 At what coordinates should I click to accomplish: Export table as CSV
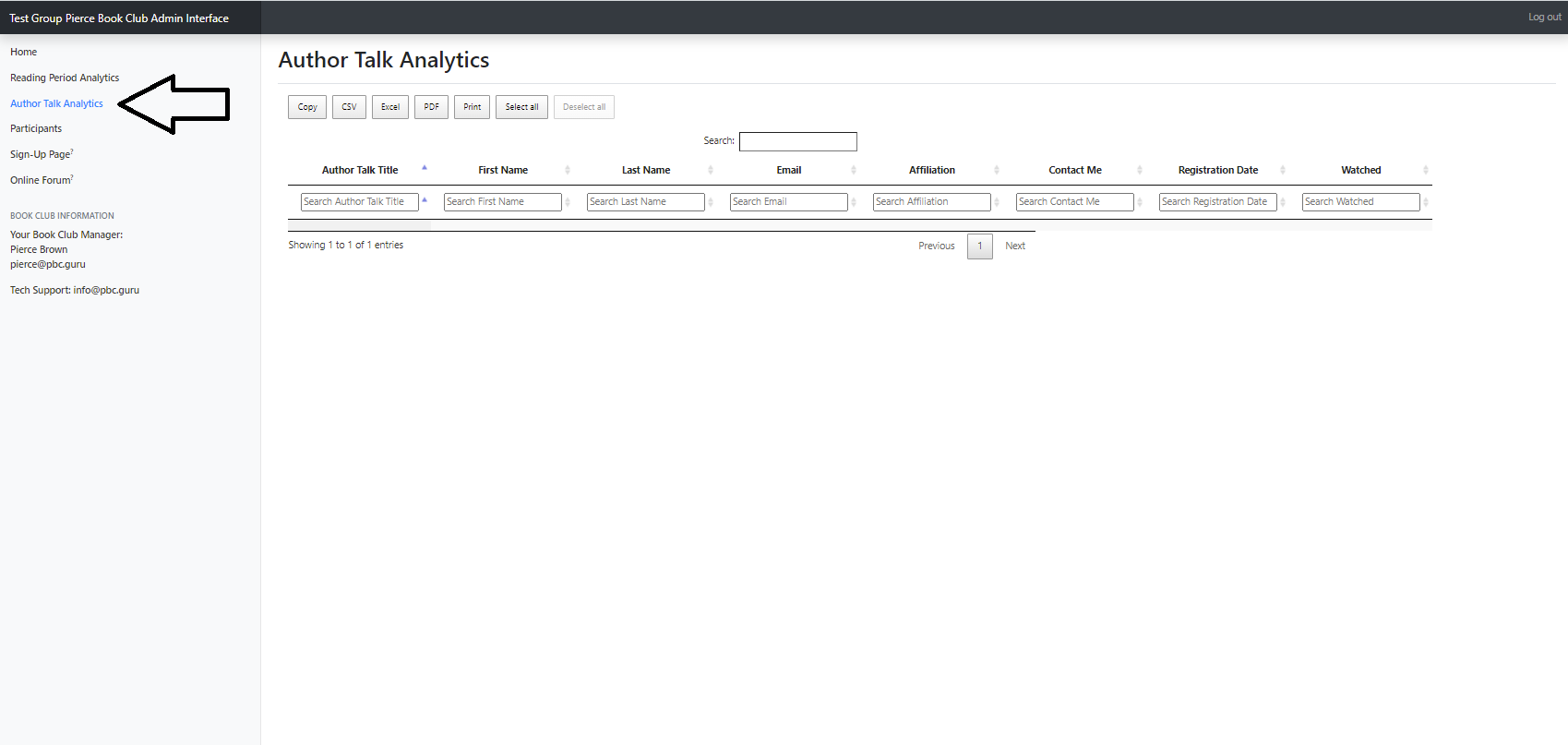coord(349,107)
